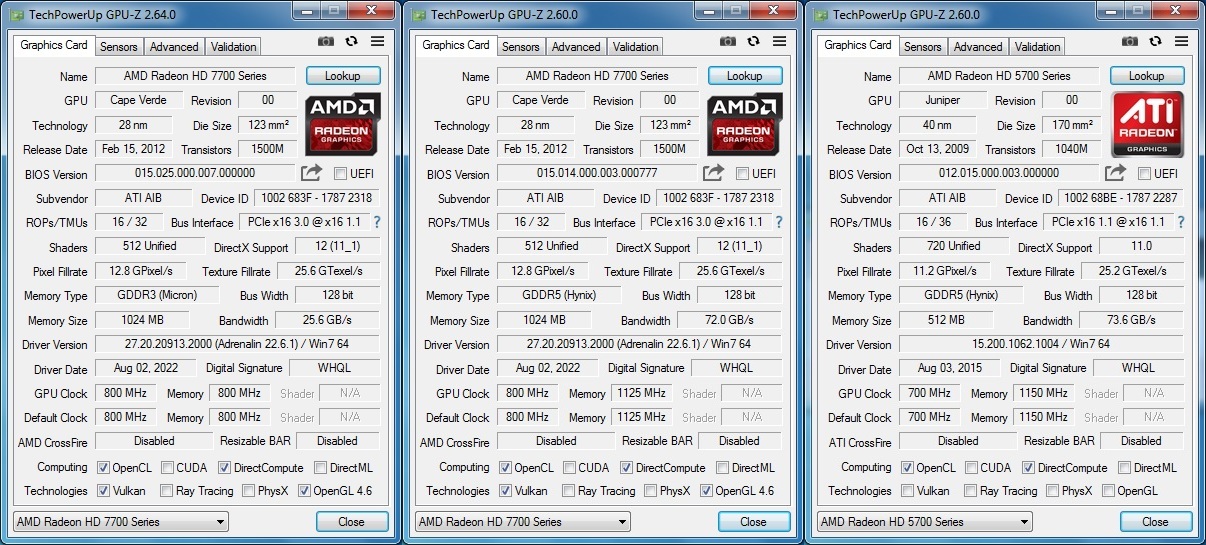Click bus interface question mark in left GPU-Z window
This screenshot has width=1206, height=545.
(377, 222)
